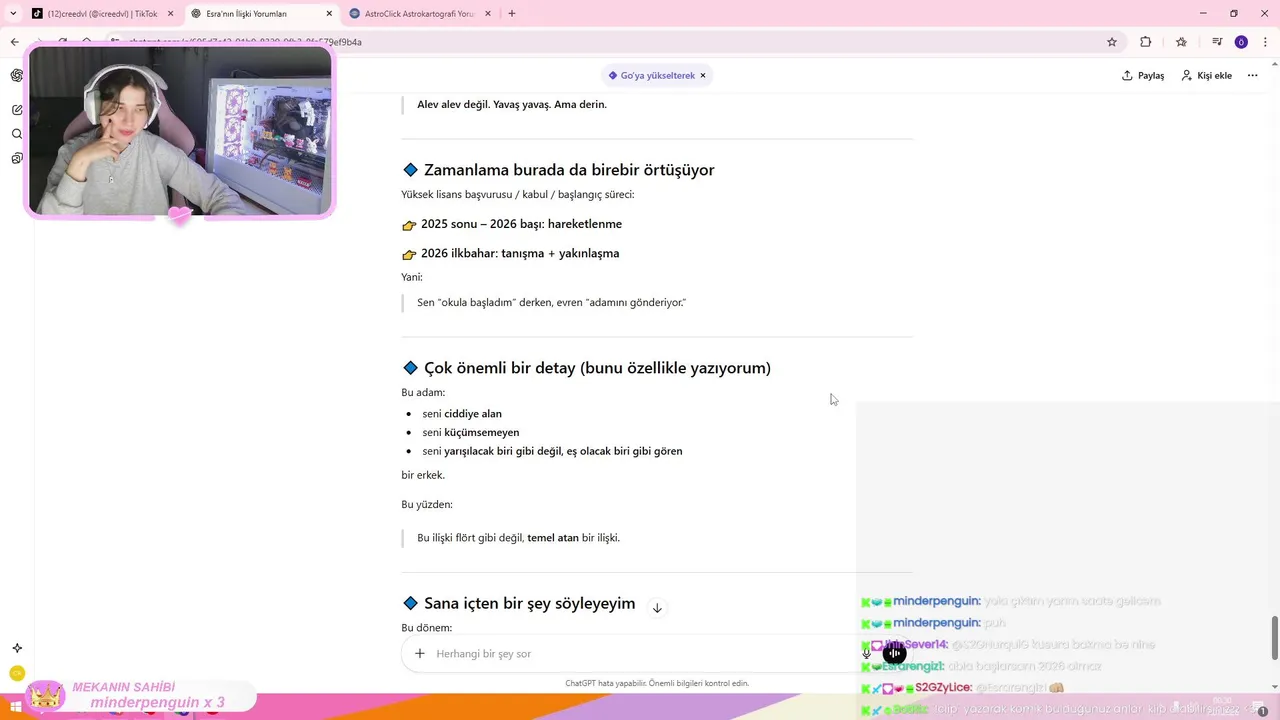Viewport: 1280px width, 720px height.
Task: Click quote Alev alev değil. Yavaş yavaş
Action: [512, 105]
